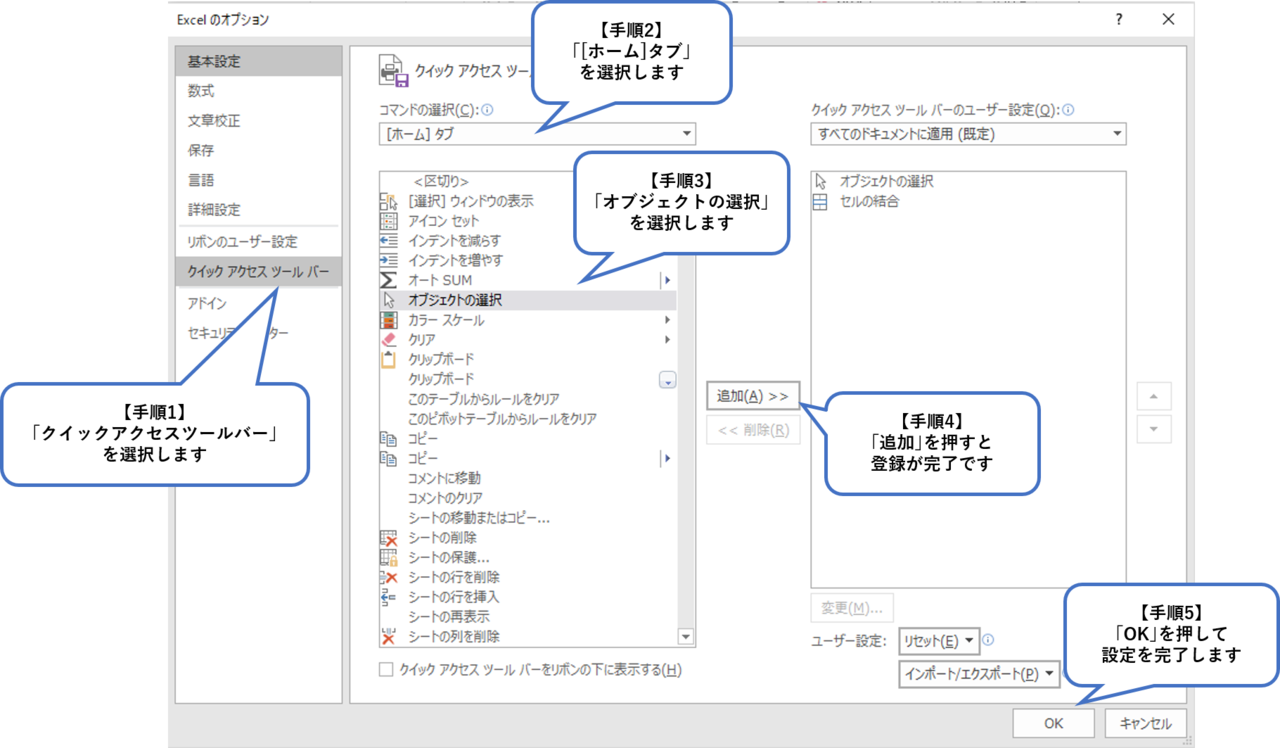Select the シートの削除 command icon
The image size is (1280, 748).
point(389,538)
